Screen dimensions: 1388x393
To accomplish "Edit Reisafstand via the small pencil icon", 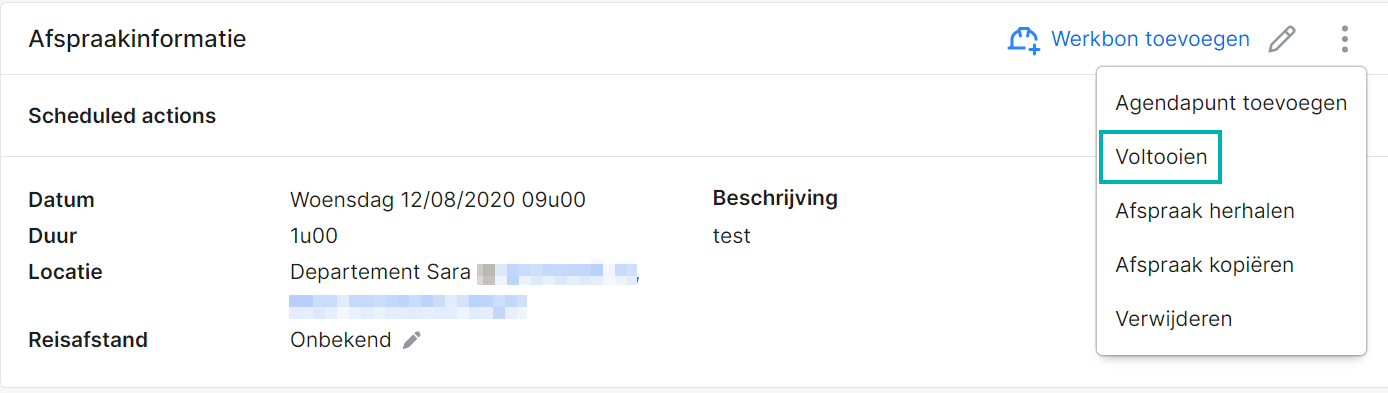I will point(411,340).
